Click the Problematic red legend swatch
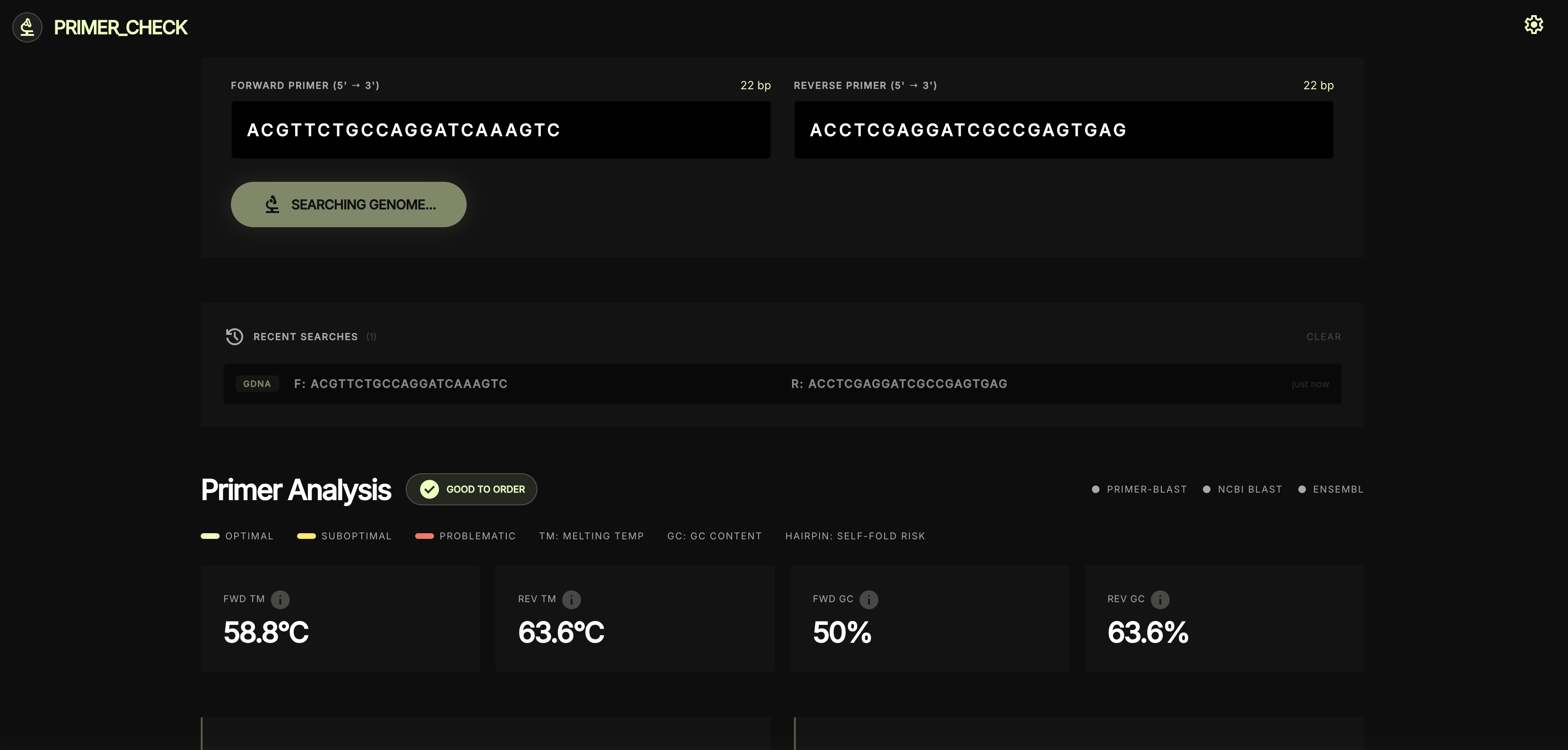The width and height of the screenshot is (1568, 750). [x=424, y=537]
